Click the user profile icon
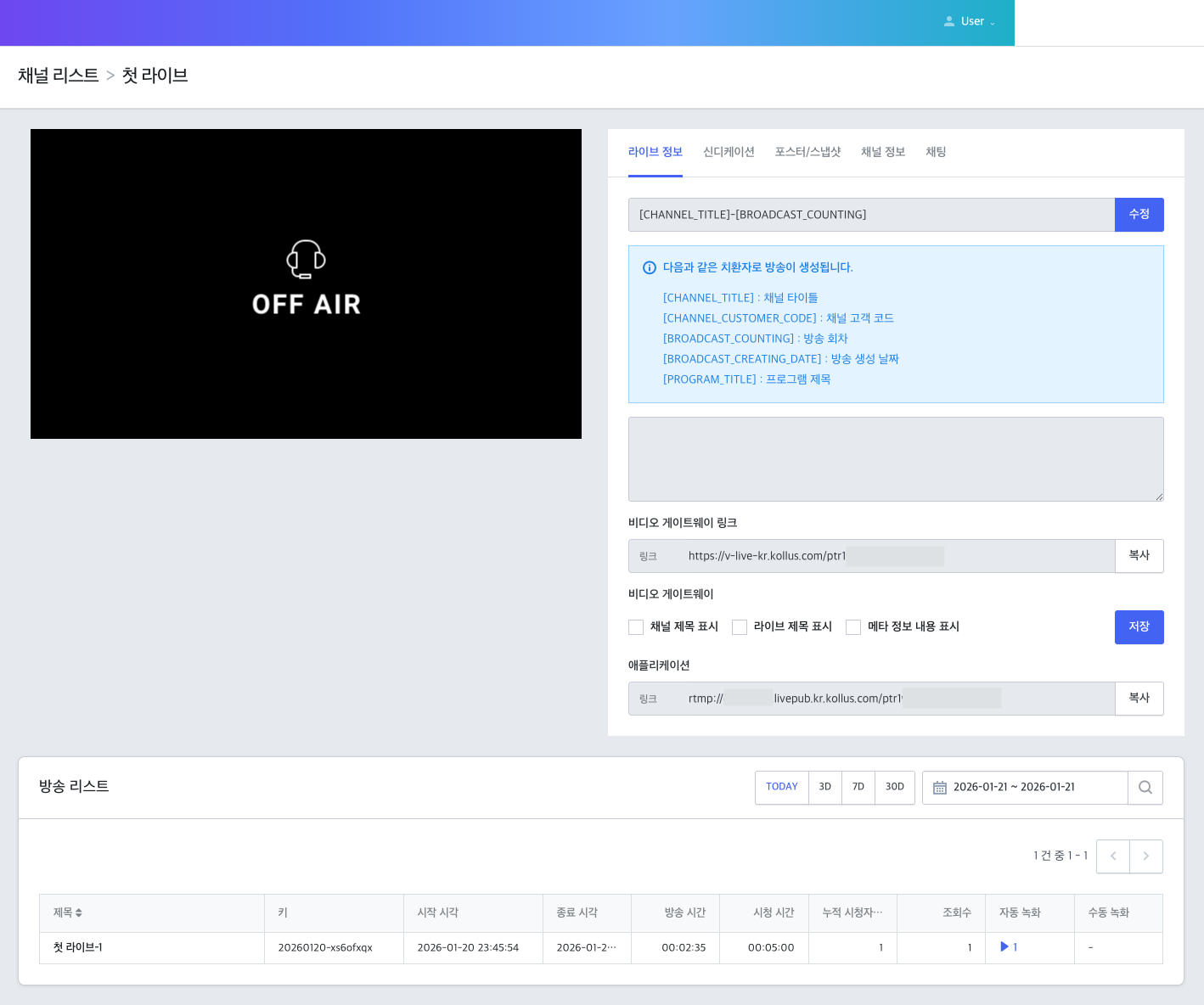 (x=948, y=21)
